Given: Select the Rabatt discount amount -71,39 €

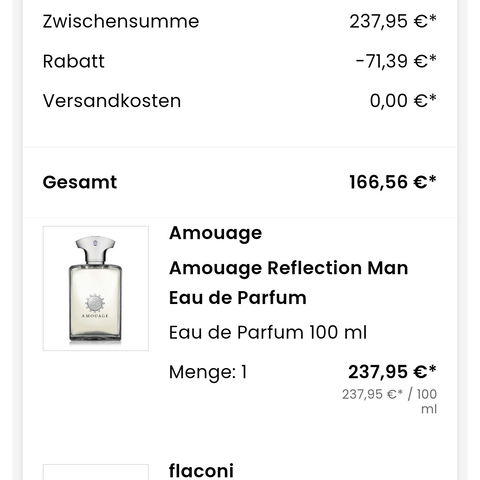Looking at the screenshot, I should click(x=396, y=61).
